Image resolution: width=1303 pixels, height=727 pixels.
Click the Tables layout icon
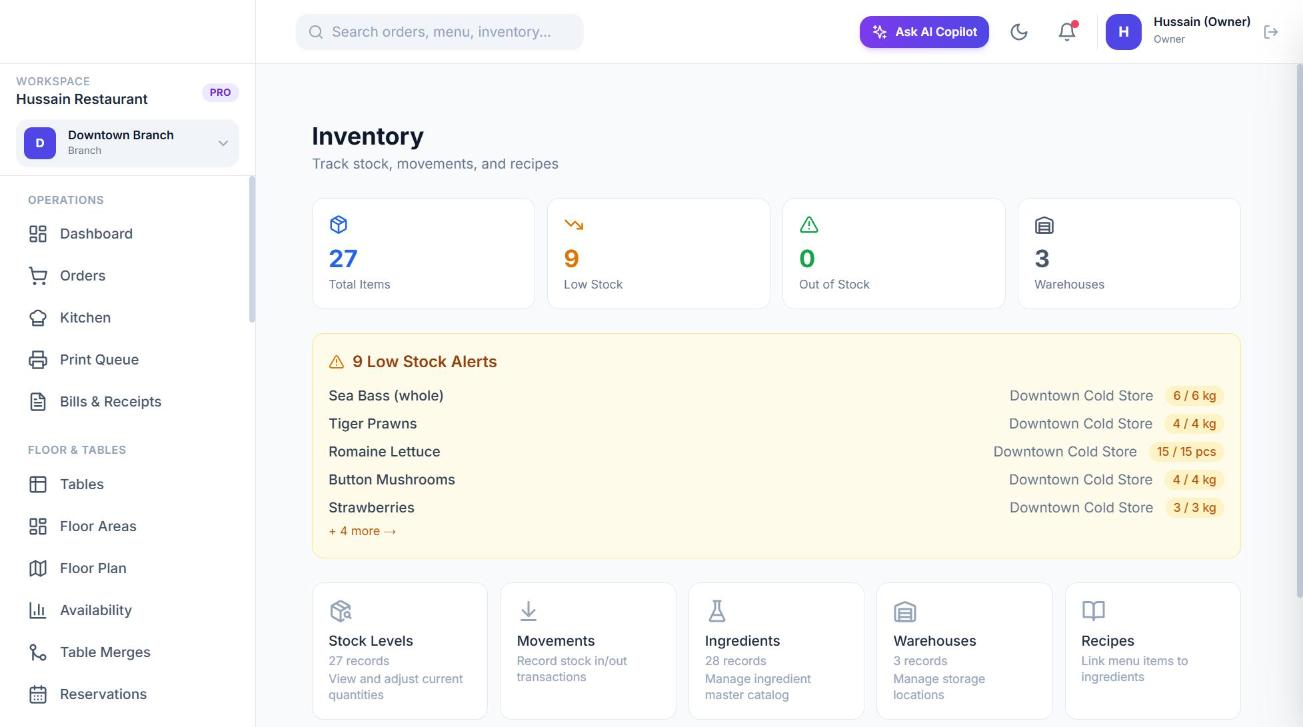click(38, 484)
